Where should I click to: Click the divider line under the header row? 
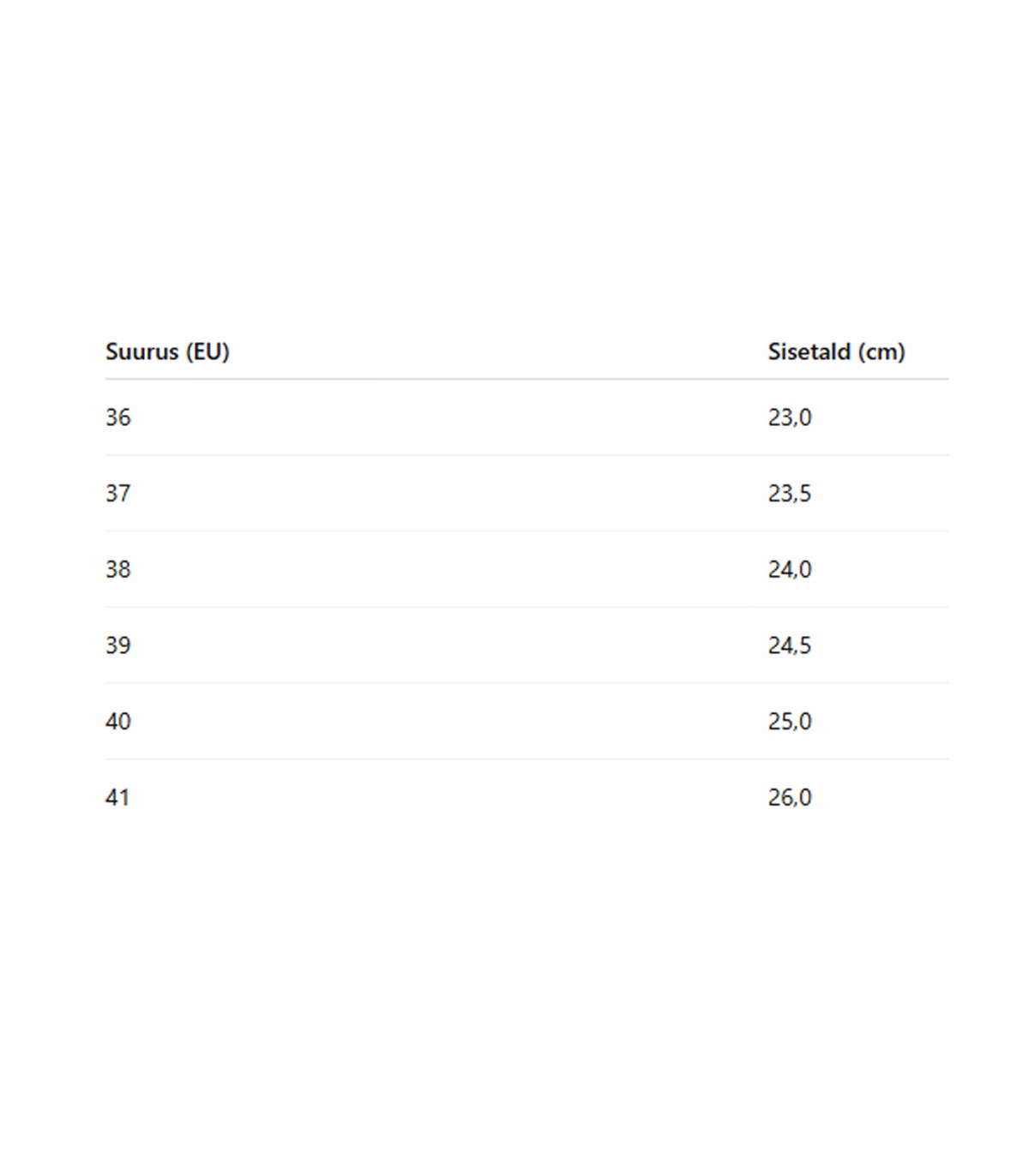527,379
